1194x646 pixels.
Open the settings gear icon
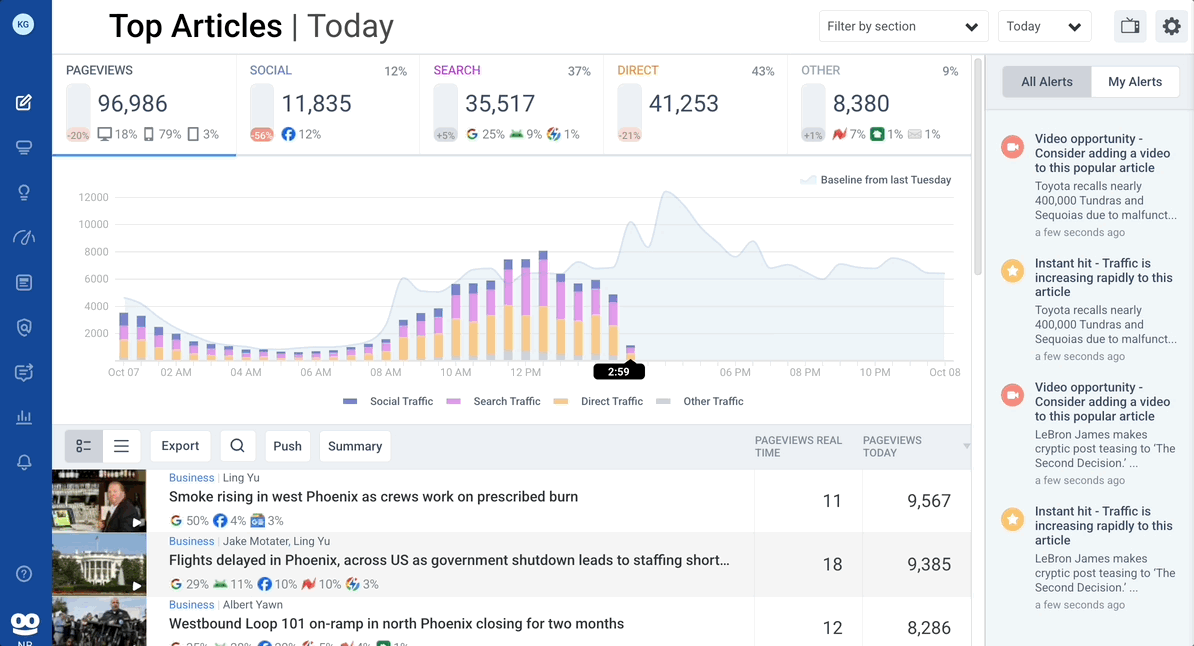pyautogui.click(x=1171, y=27)
